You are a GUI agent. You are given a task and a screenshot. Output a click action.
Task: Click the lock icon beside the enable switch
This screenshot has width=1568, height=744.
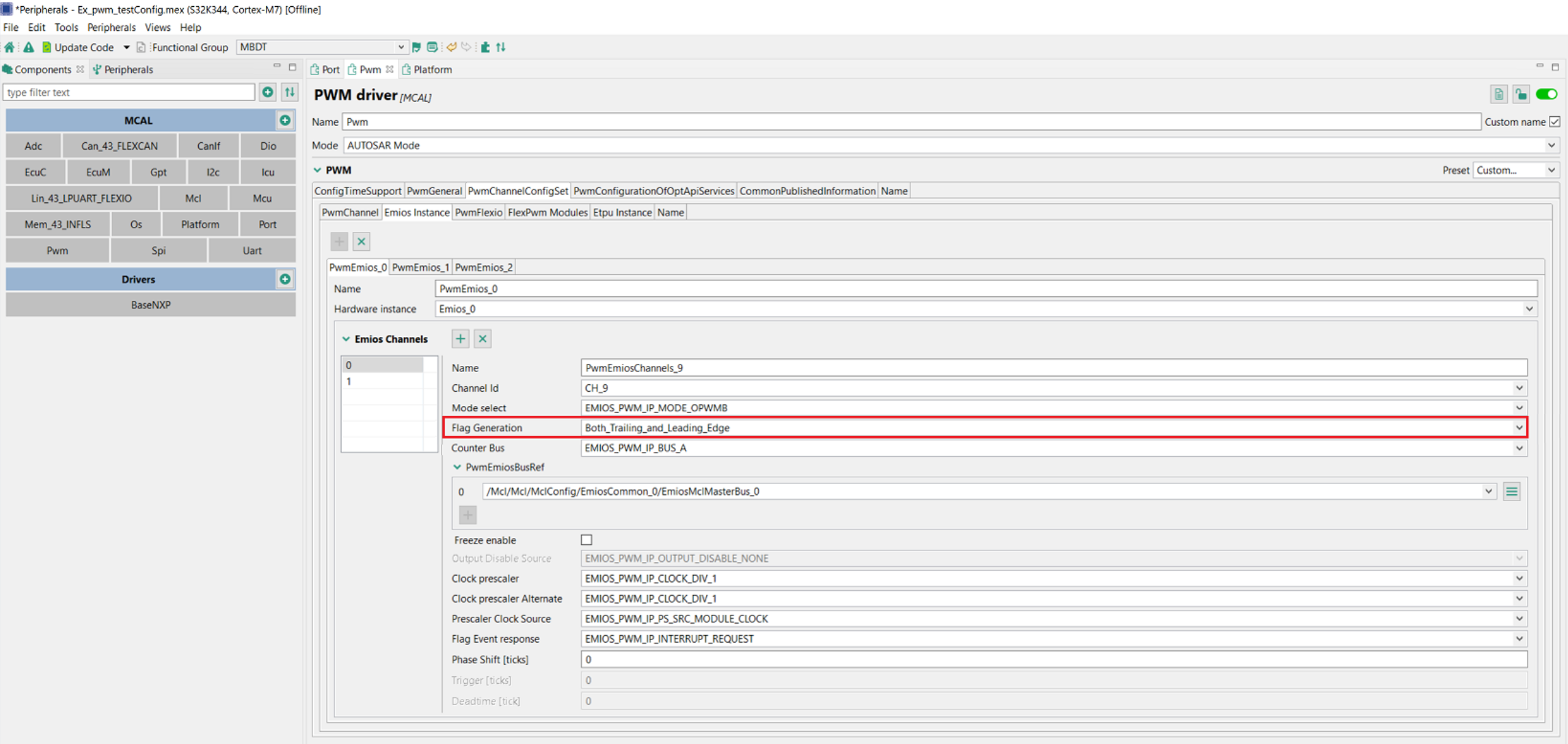[1521, 94]
